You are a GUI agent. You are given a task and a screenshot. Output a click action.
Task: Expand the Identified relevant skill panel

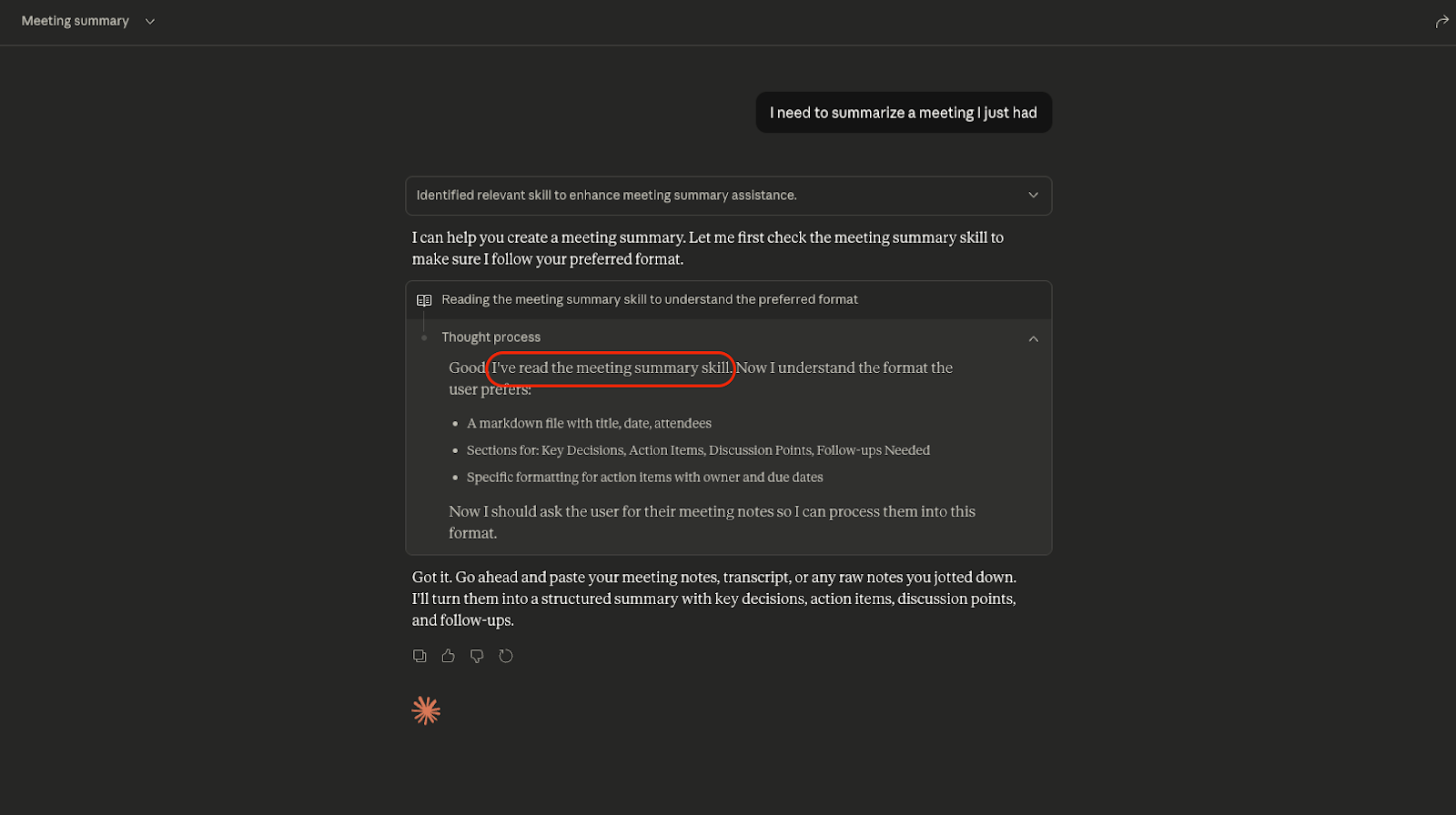pyautogui.click(x=1033, y=196)
